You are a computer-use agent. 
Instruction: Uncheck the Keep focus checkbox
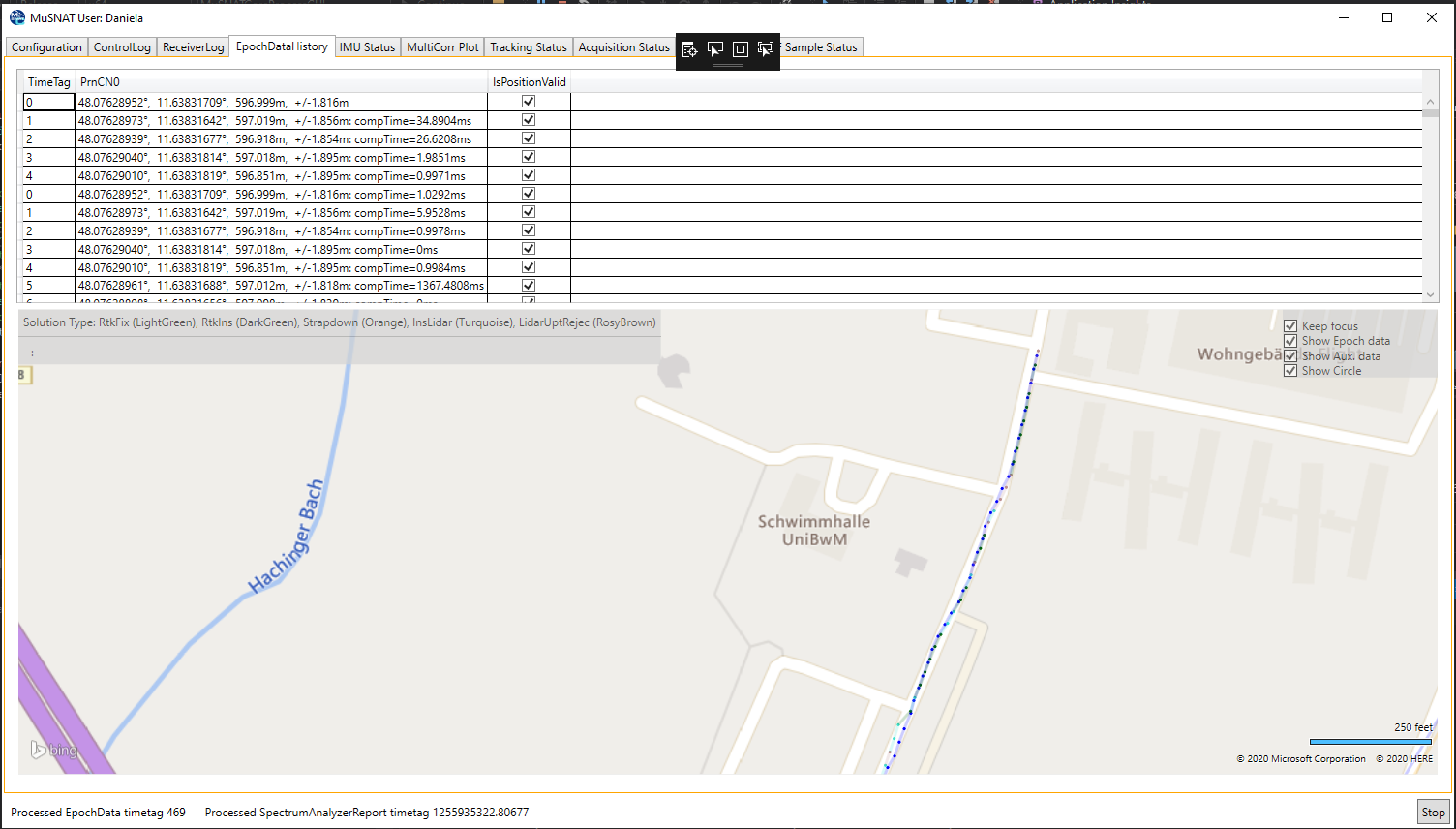point(1290,326)
